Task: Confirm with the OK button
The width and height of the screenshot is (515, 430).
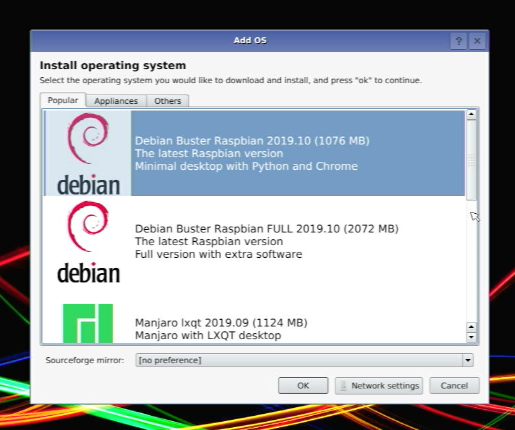Action: coord(303,386)
